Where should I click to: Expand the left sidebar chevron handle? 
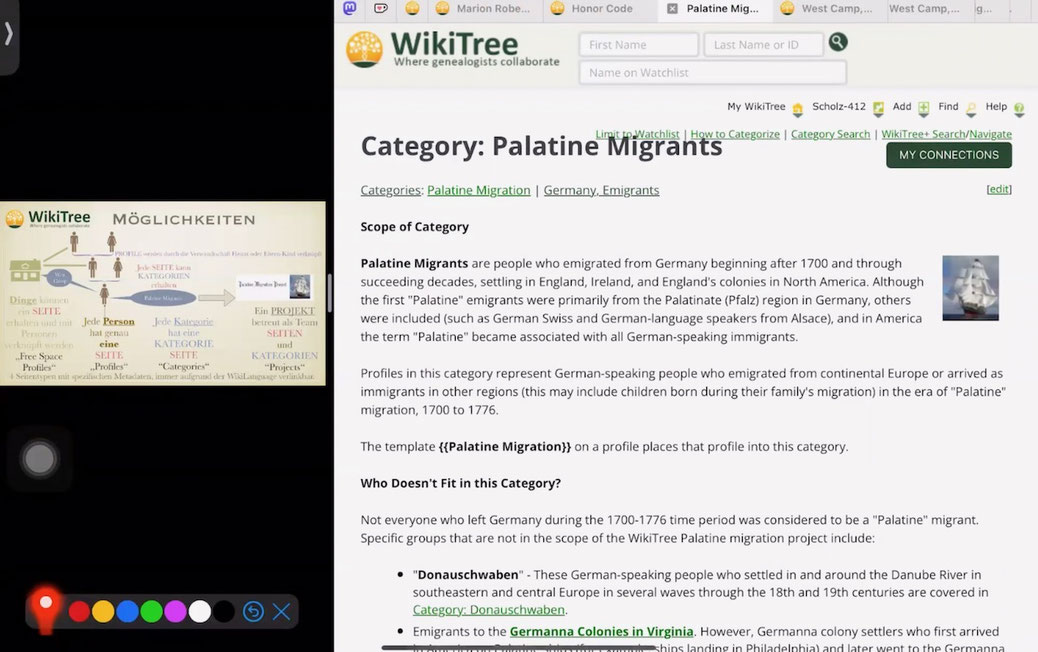coord(9,34)
